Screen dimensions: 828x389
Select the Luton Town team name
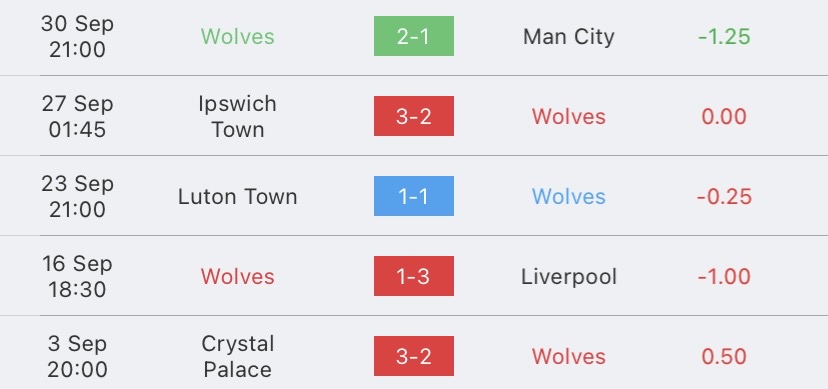coord(238,197)
